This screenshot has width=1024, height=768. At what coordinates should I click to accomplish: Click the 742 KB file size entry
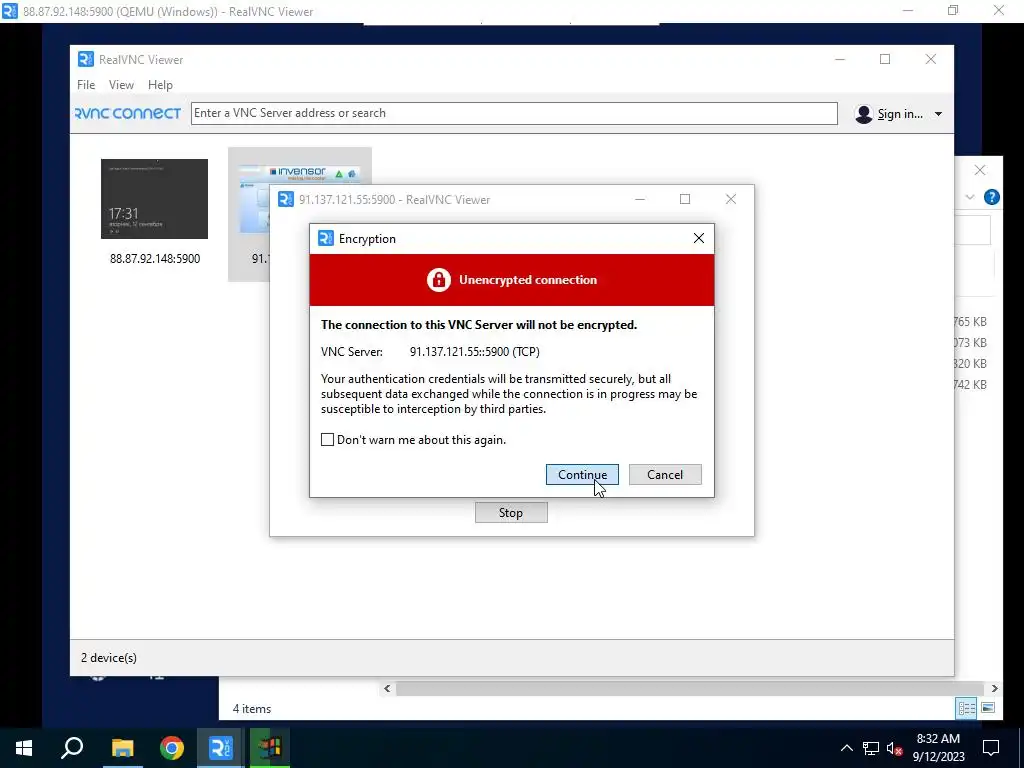[970, 384]
